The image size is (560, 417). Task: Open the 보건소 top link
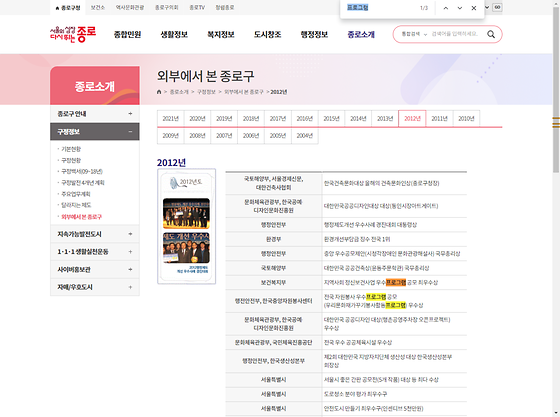pyautogui.click(x=98, y=7)
